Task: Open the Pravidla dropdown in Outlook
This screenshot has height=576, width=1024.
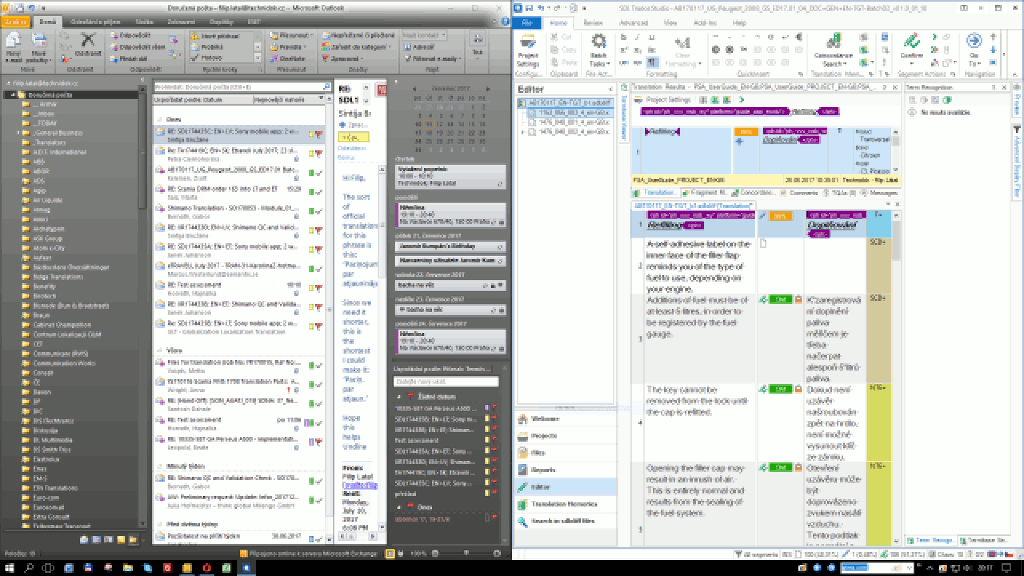Action: coord(287,47)
